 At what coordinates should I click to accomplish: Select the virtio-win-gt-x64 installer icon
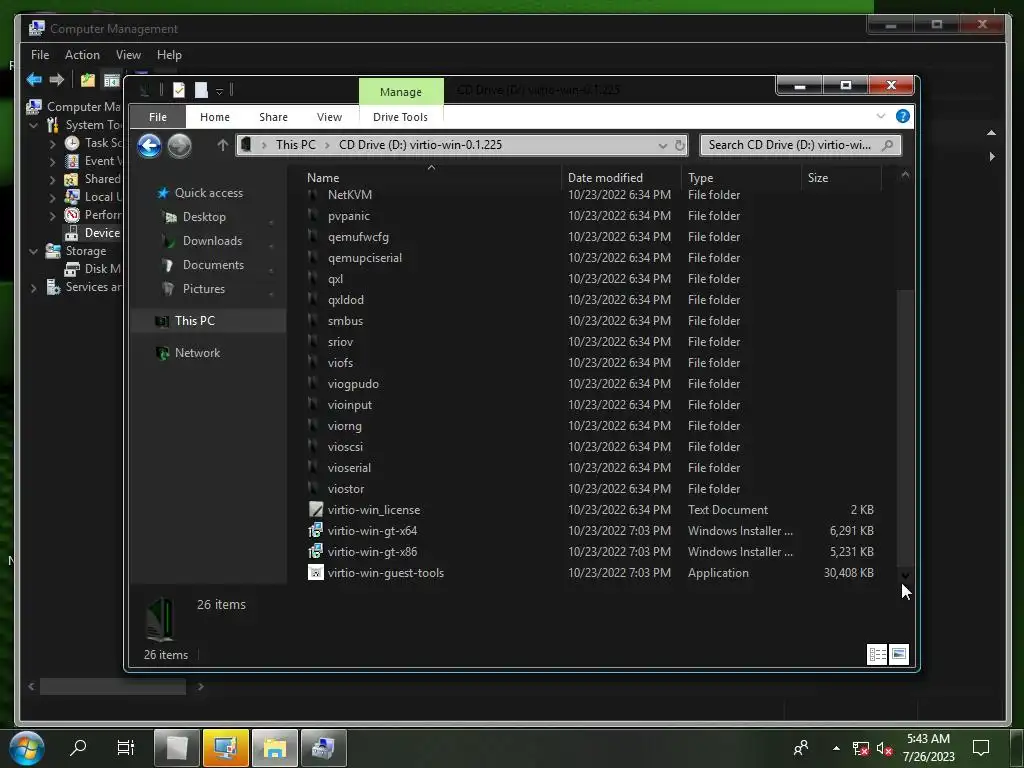315,530
